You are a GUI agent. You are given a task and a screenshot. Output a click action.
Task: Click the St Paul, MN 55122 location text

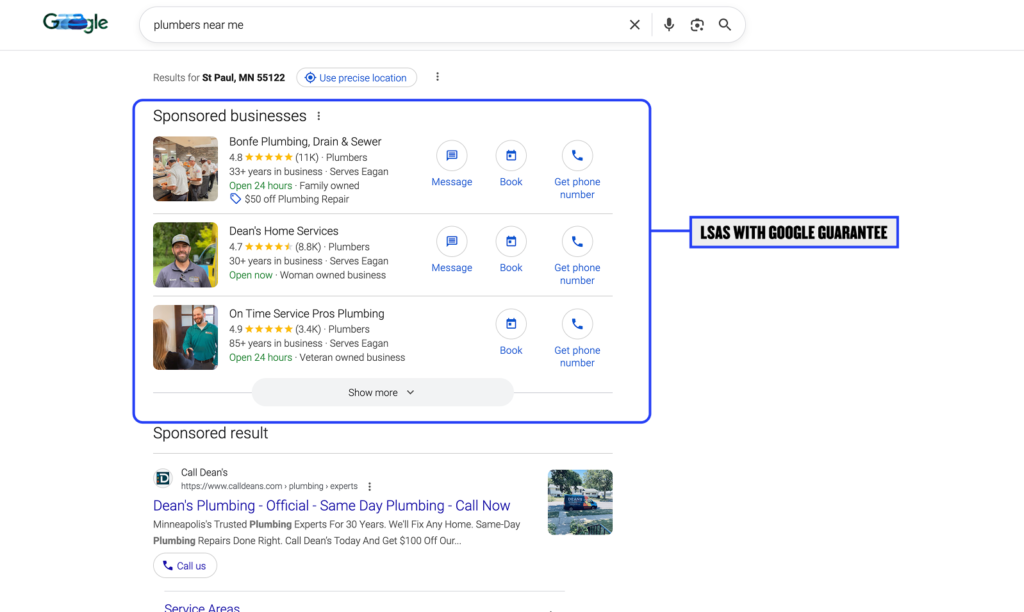pyautogui.click(x=244, y=78)
